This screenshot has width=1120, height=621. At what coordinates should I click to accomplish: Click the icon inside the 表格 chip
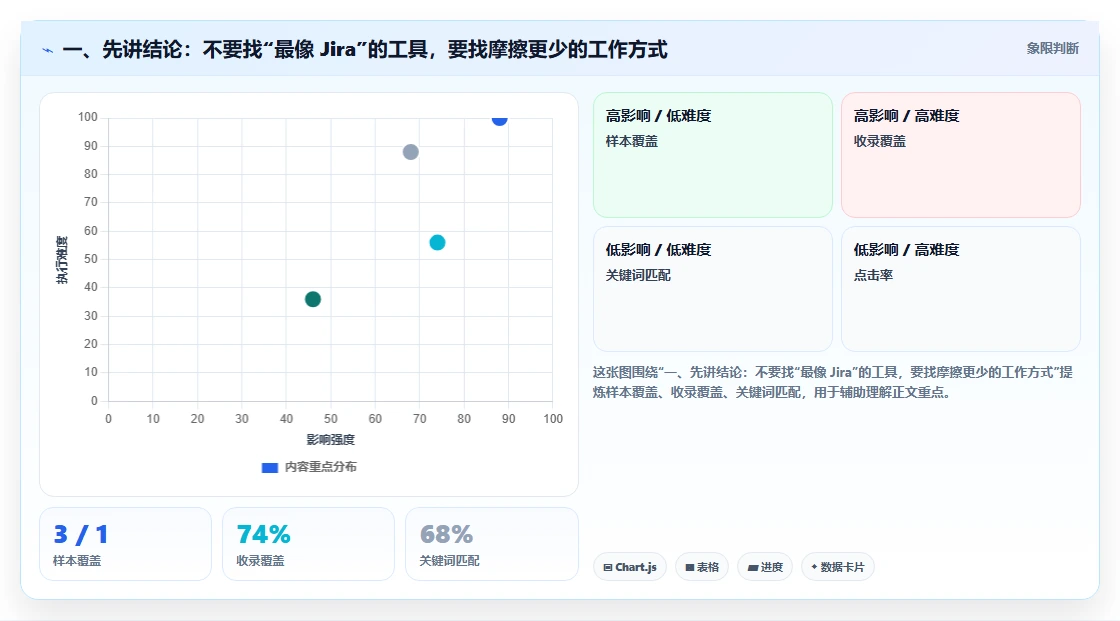(690, 567)
